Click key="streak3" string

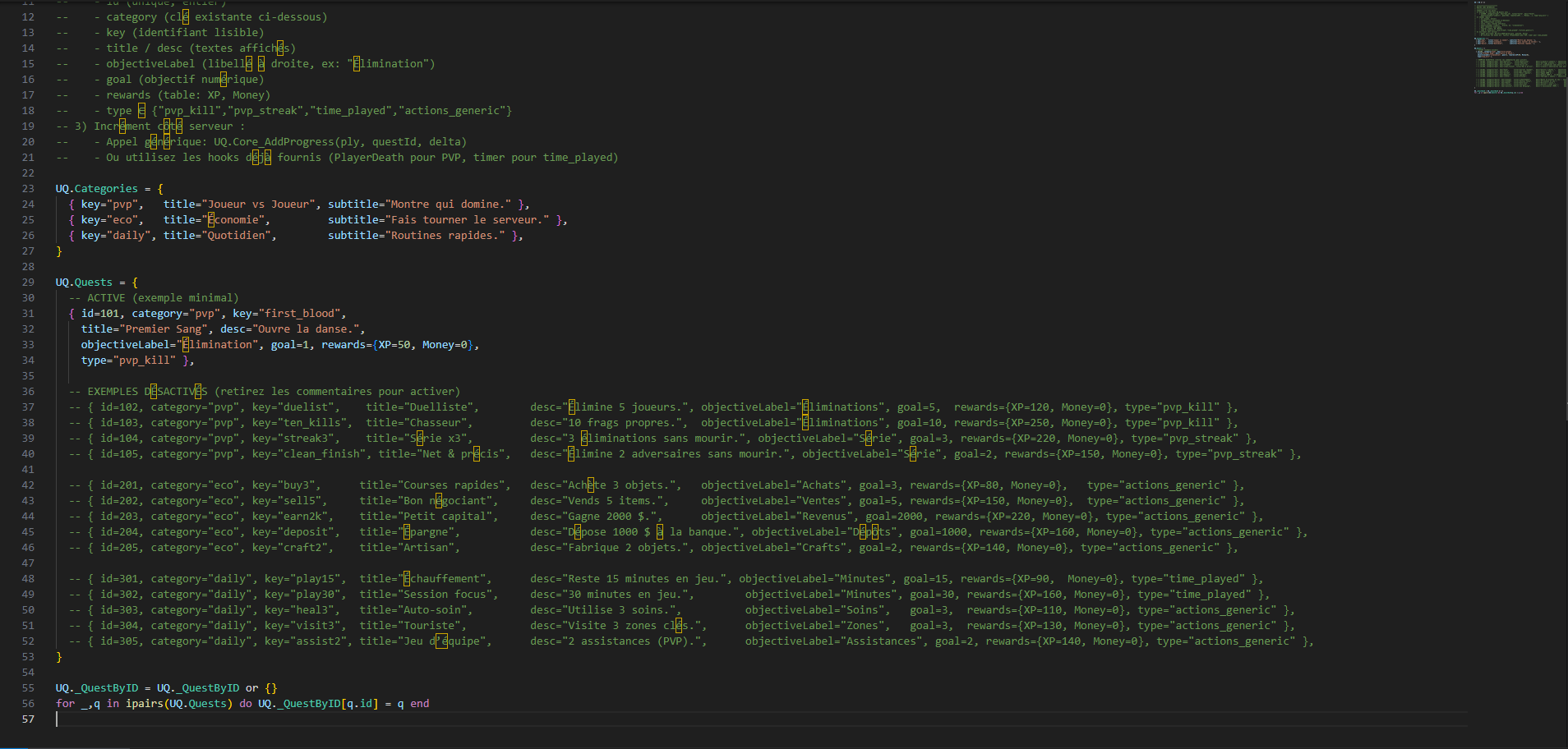point(293,439)
